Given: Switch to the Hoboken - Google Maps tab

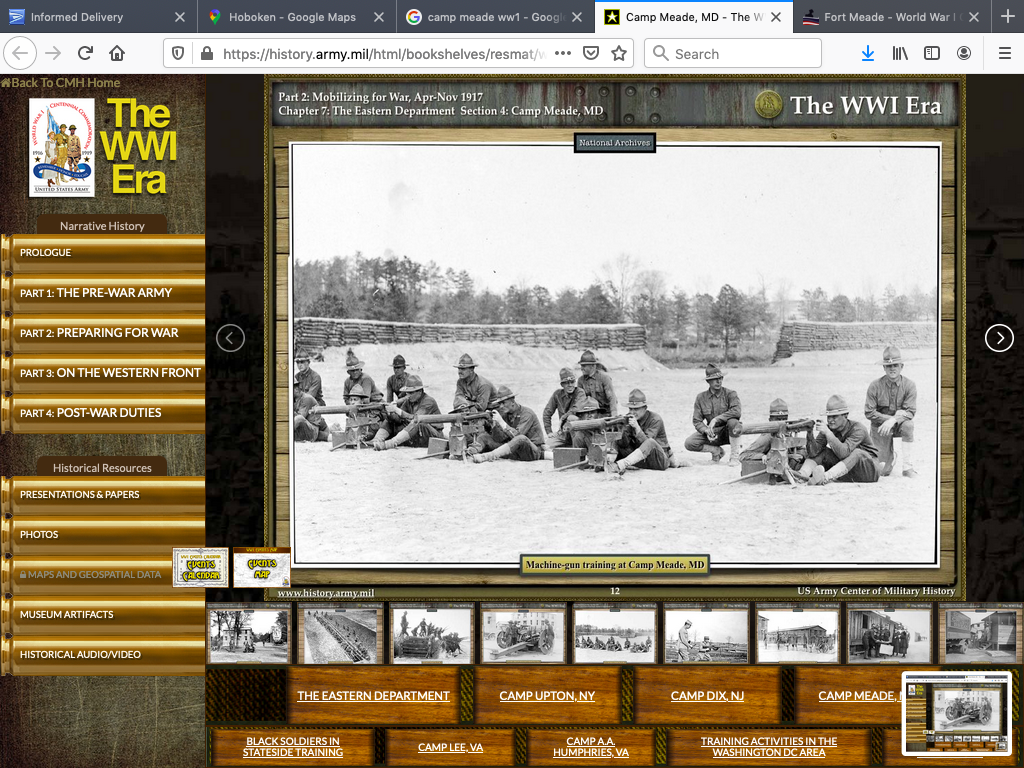Looking at the screenshot, I should 290,17.
